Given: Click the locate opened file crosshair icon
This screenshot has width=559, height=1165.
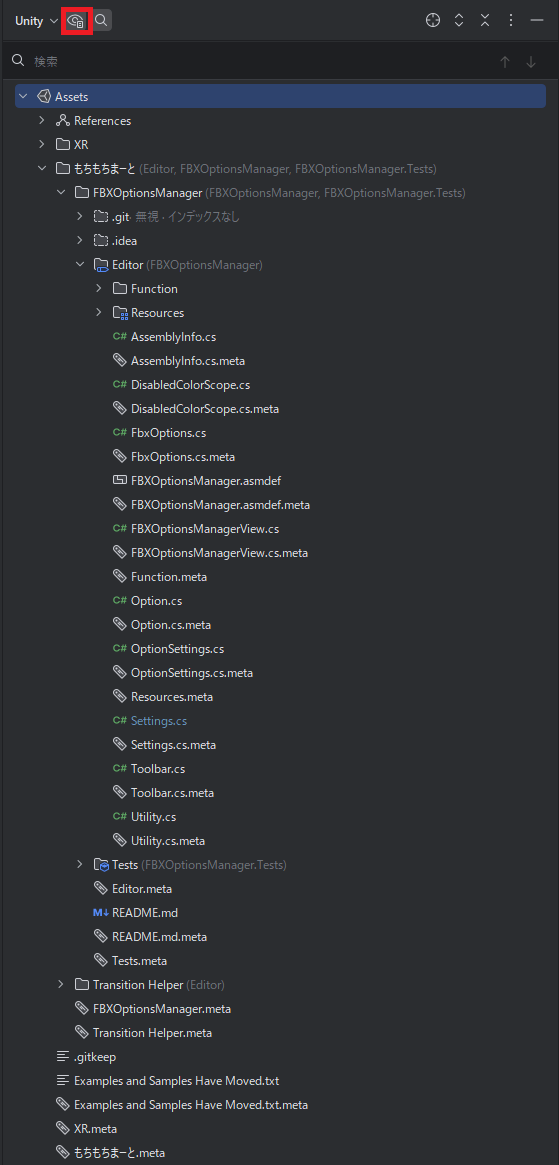Looking at the screenshot, I should [433, 21].
